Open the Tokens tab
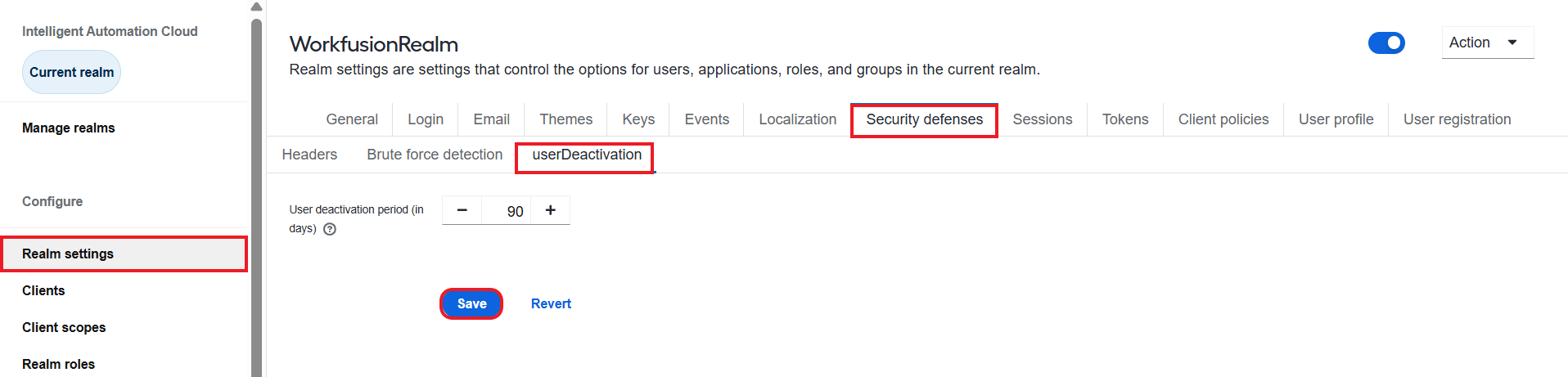The height and width of the screenshot is (377, 1568). pos(1124,119)
